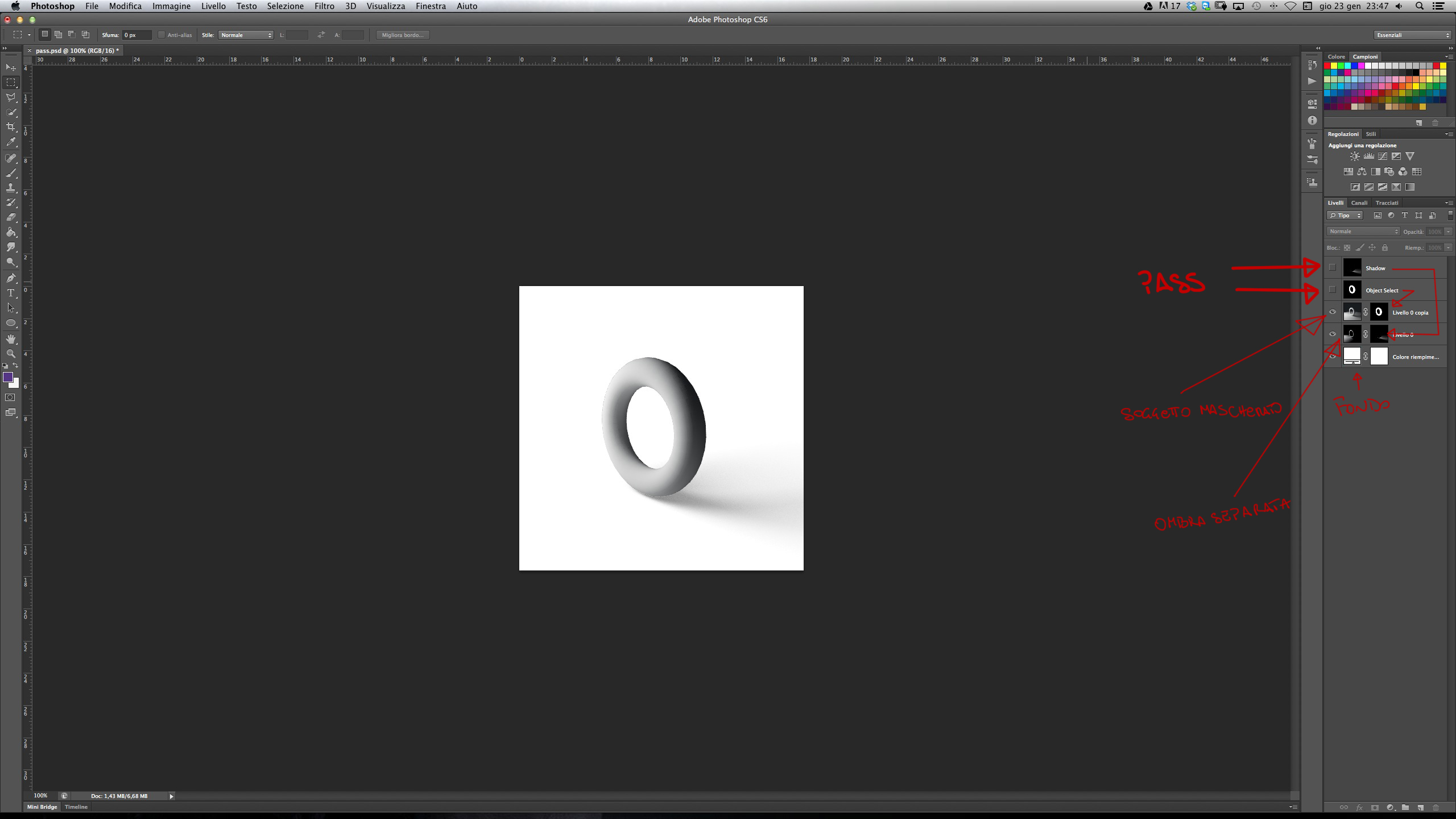Open the Tipo layer filter dropdown
1456x819 pixels.
pos(1345,216)
